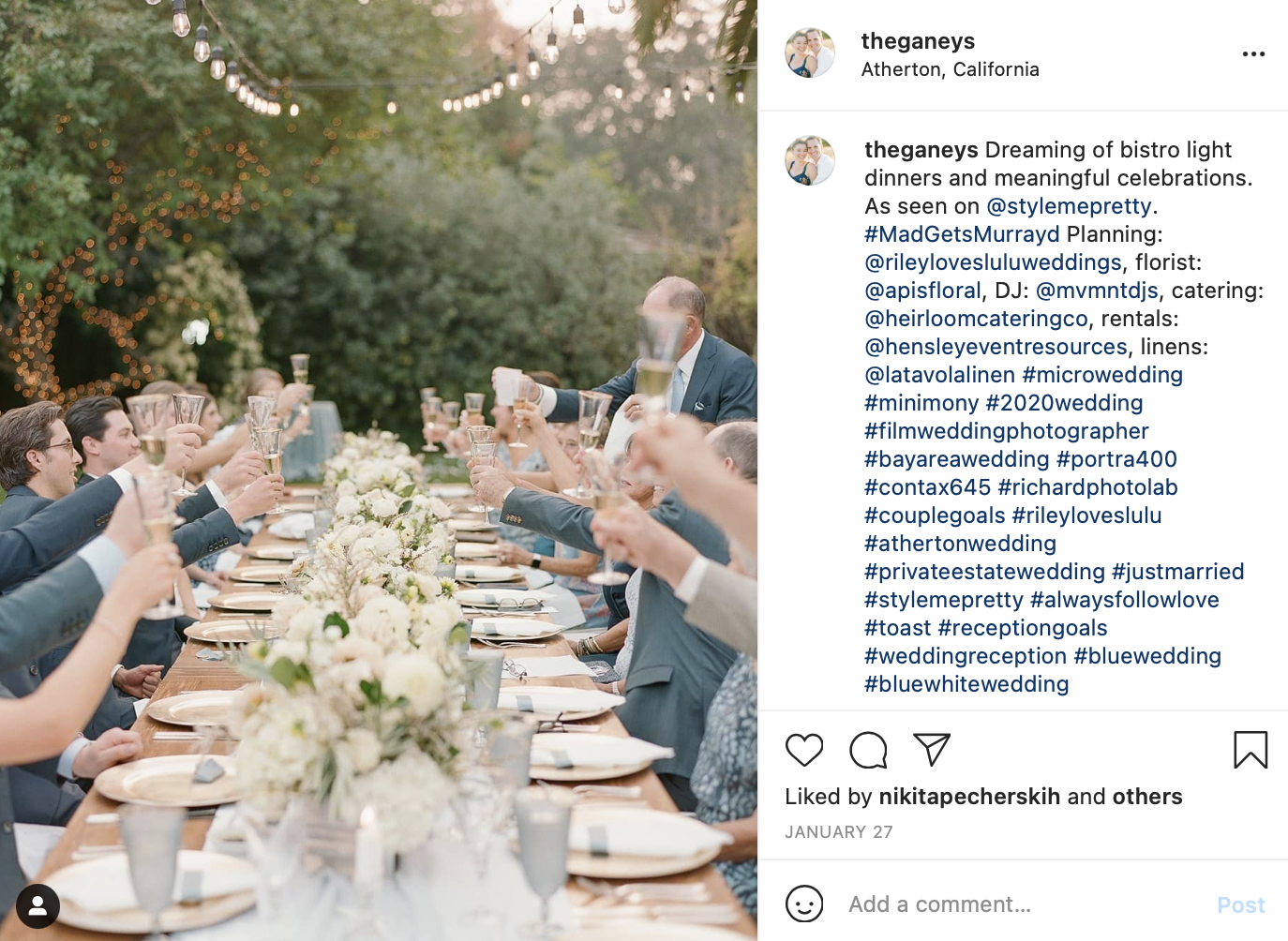Screen dimensions: 1288x941
Task: View nikitapecherskih profile from likes
Action: [x=969, y=797]
